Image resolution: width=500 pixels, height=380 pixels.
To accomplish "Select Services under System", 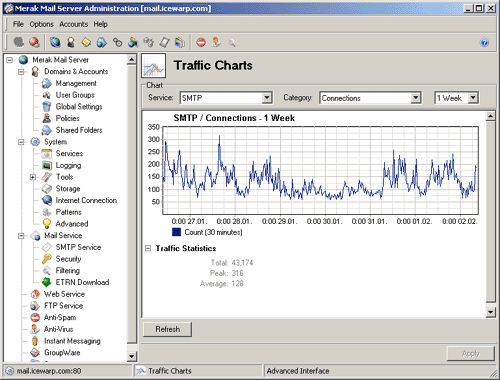I will click(69, 154).
